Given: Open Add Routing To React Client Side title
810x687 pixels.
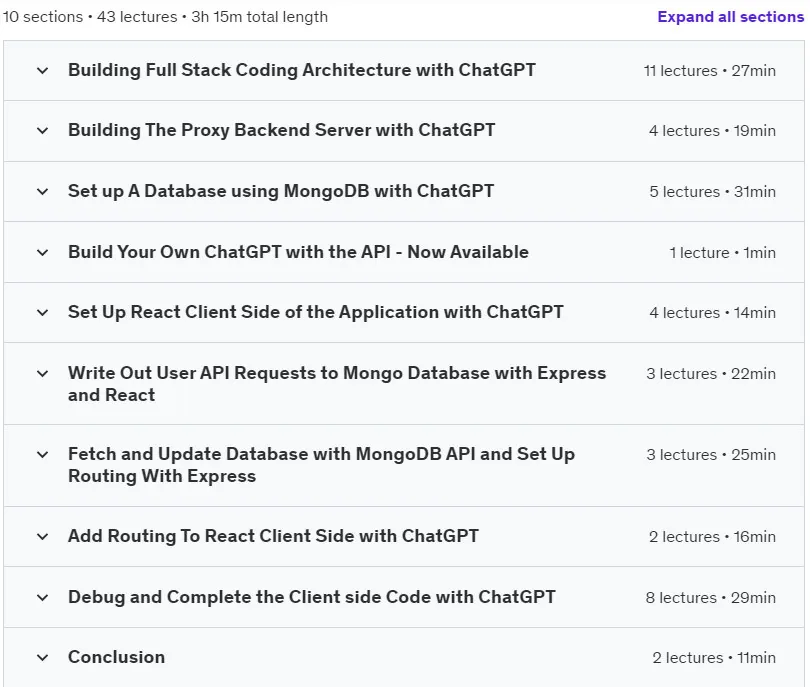Looking at the screenshot, I should (x=273, y=536).
